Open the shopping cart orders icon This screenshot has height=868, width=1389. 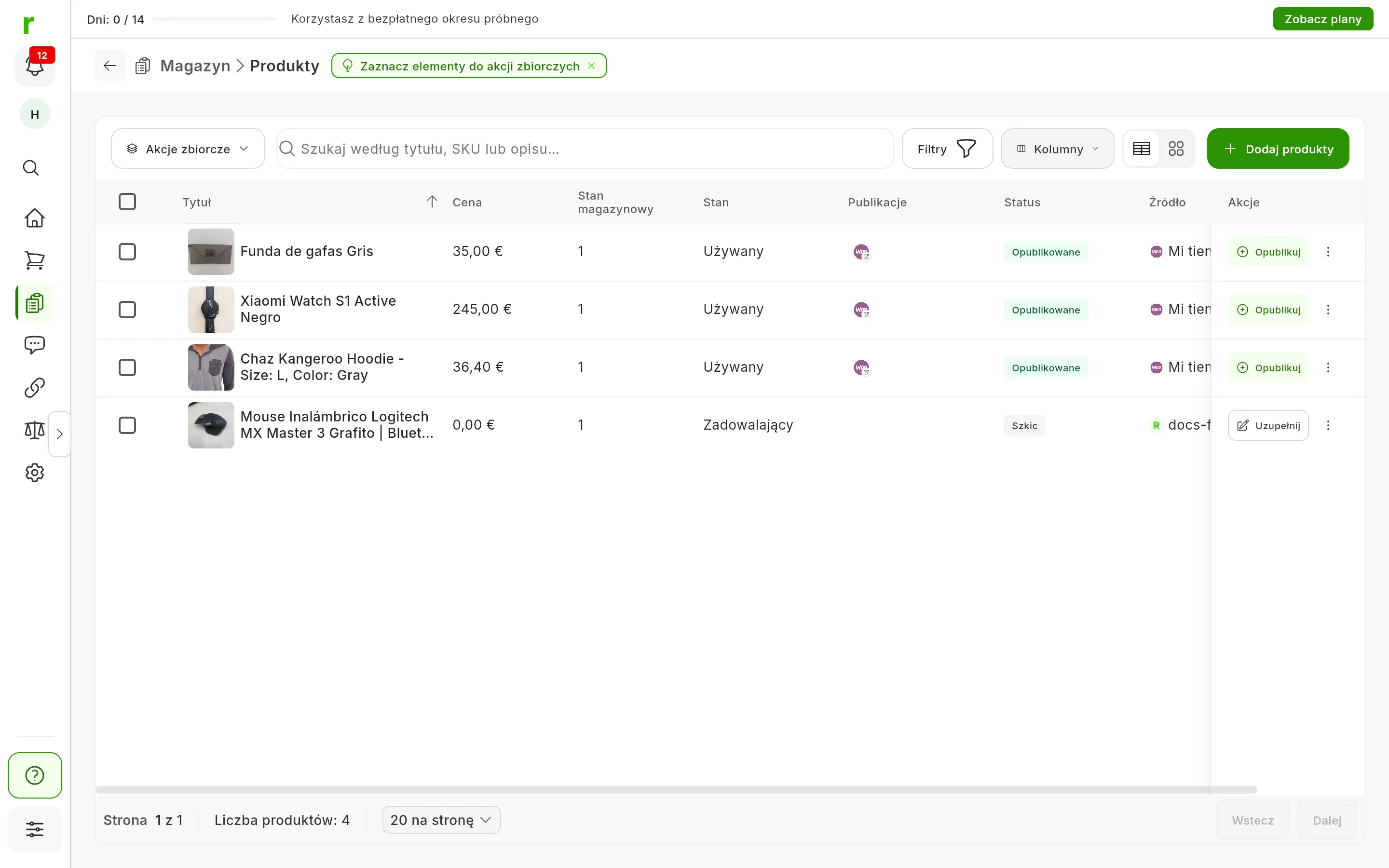(34, 260)
